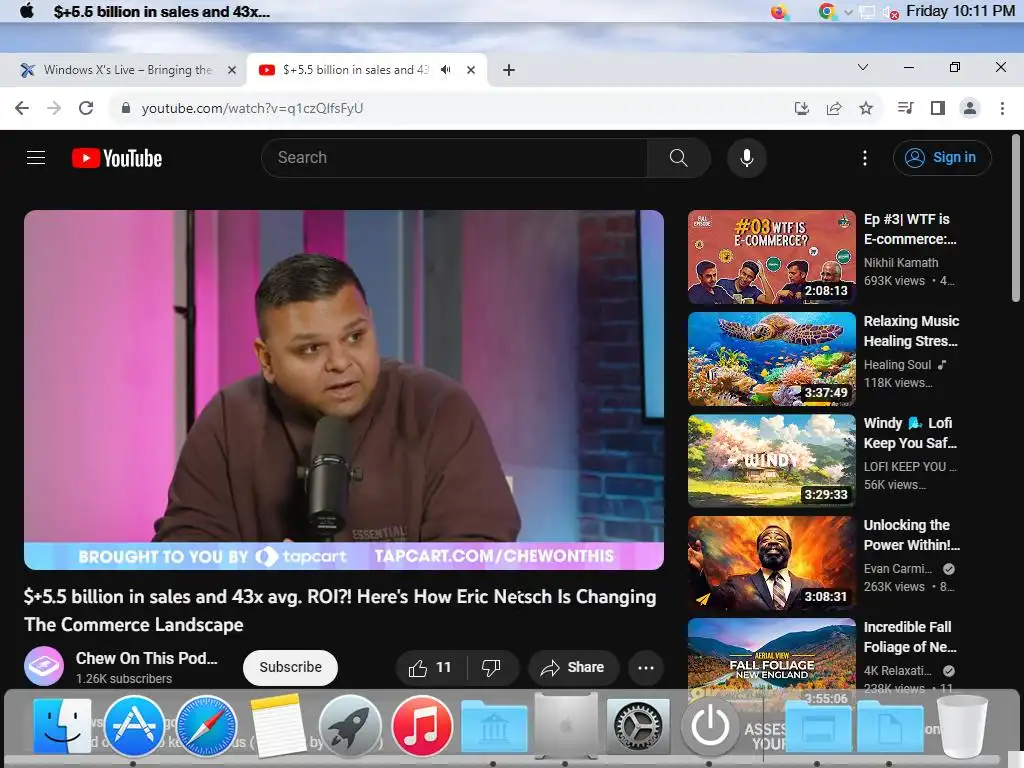Open 'Ep #3| WTF is E-commerce' title
The width and height of the screenshot is (1024, 768).
point(910,229)
